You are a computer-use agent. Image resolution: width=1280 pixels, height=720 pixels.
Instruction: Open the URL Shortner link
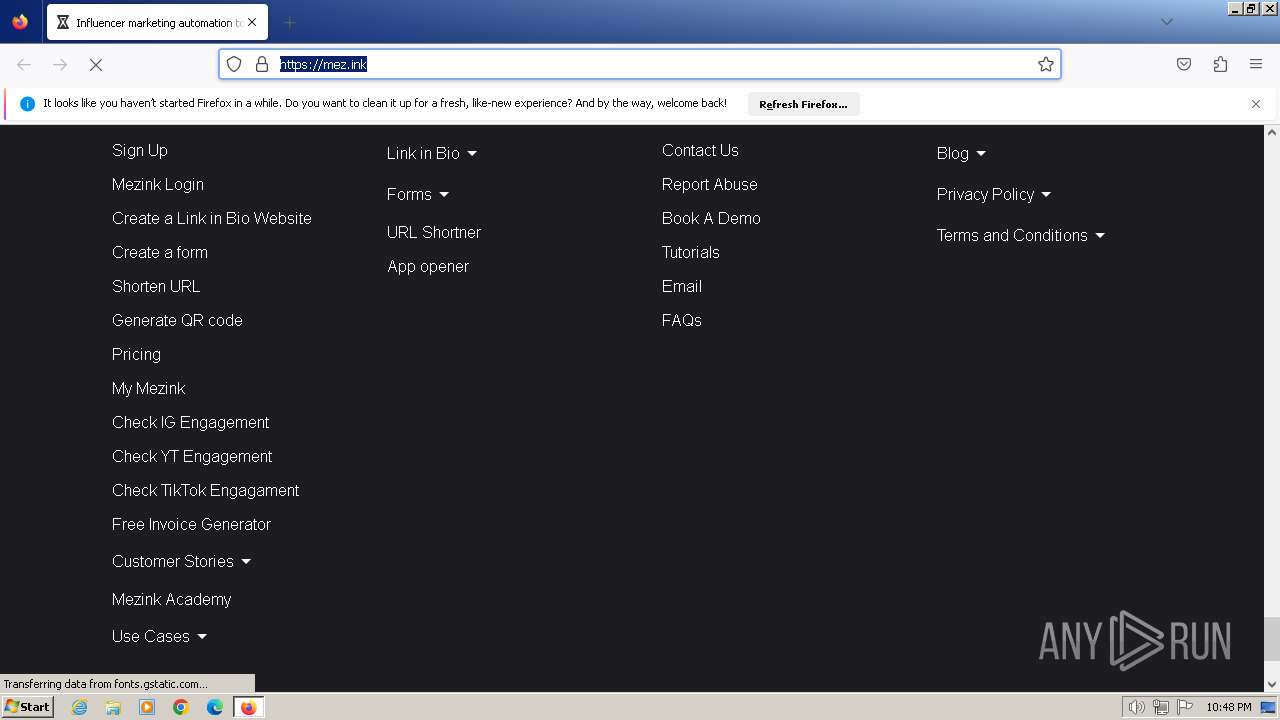pos(434,232)
